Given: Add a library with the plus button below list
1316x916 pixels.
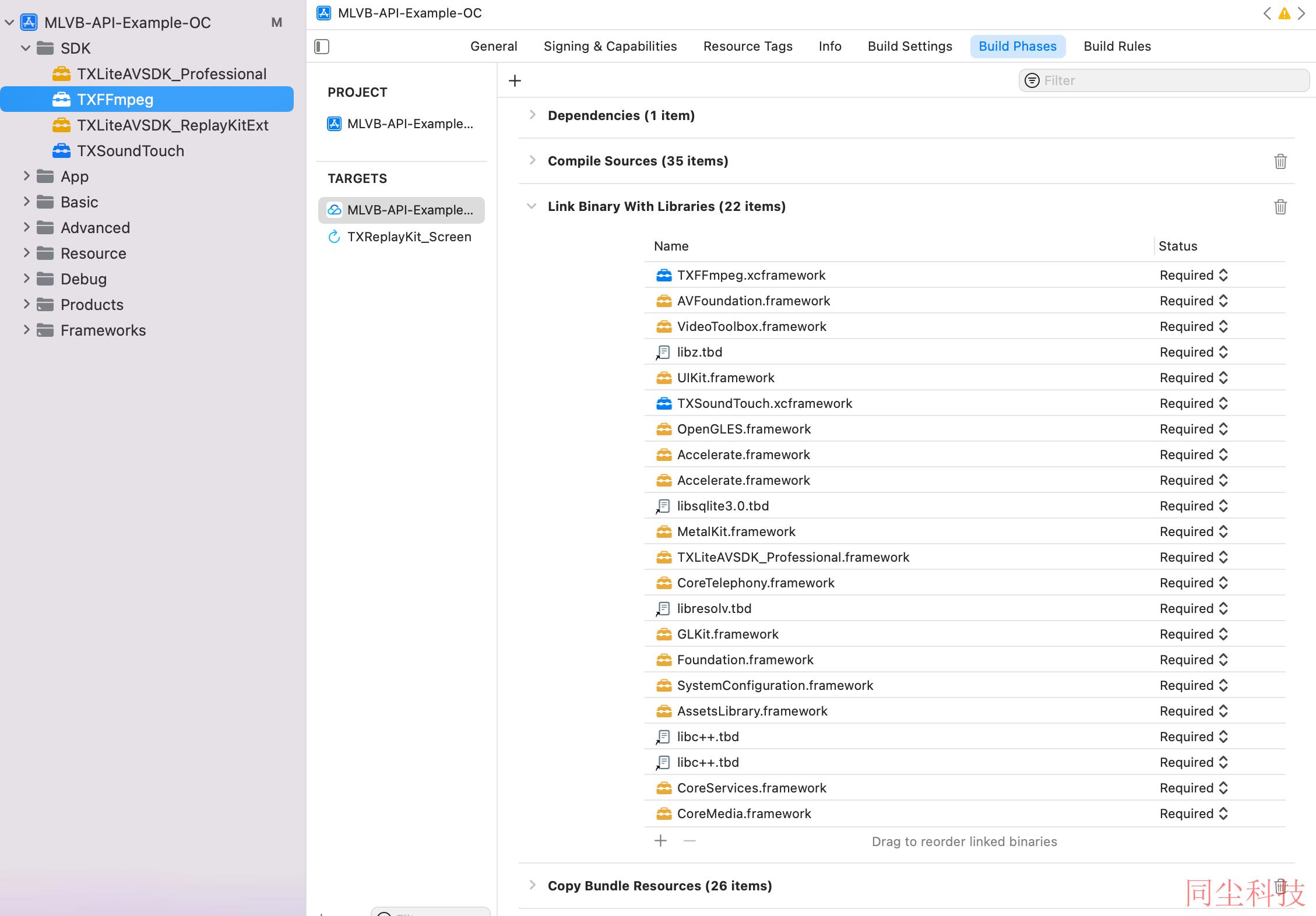Looking at the screenshot, I should tap(660, 841).
